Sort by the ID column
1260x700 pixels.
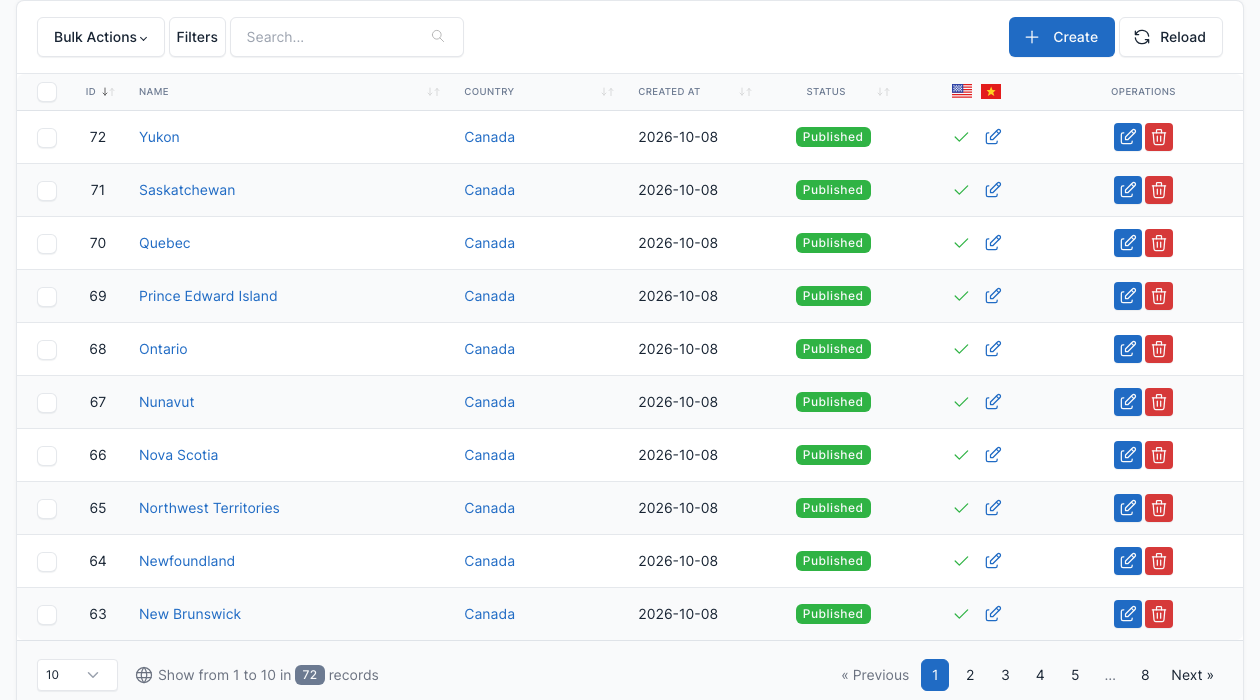[100, 92]
